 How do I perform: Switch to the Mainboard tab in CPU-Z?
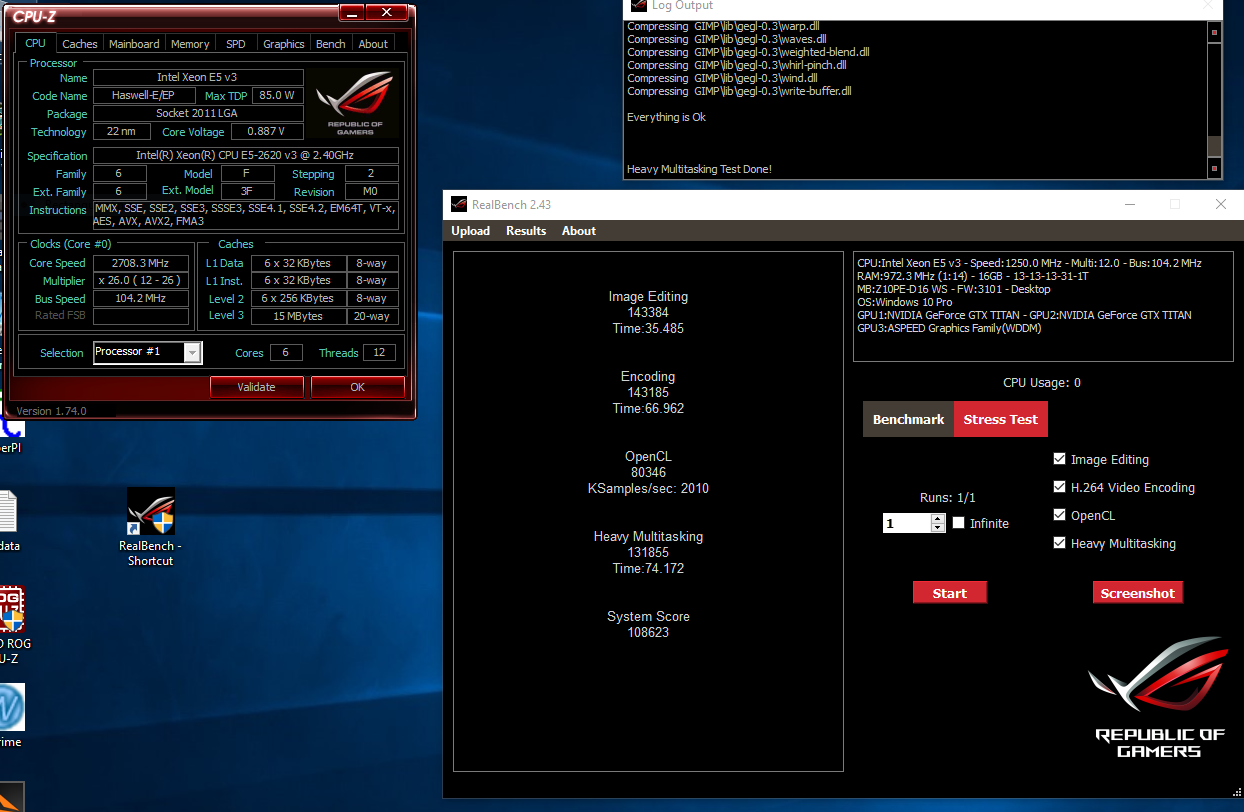[134, 44]
